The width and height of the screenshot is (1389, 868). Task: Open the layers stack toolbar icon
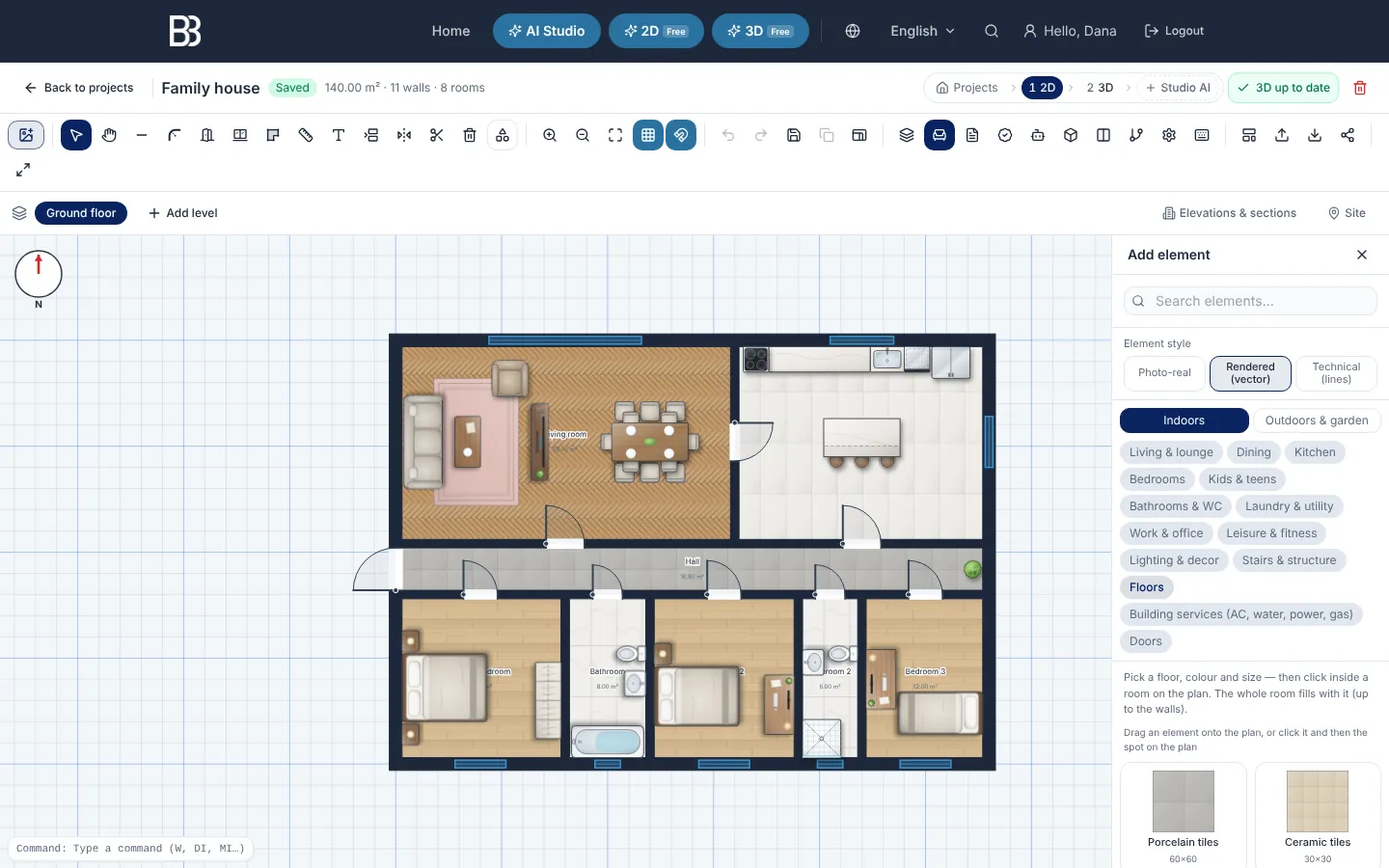(x=907, y=135)
